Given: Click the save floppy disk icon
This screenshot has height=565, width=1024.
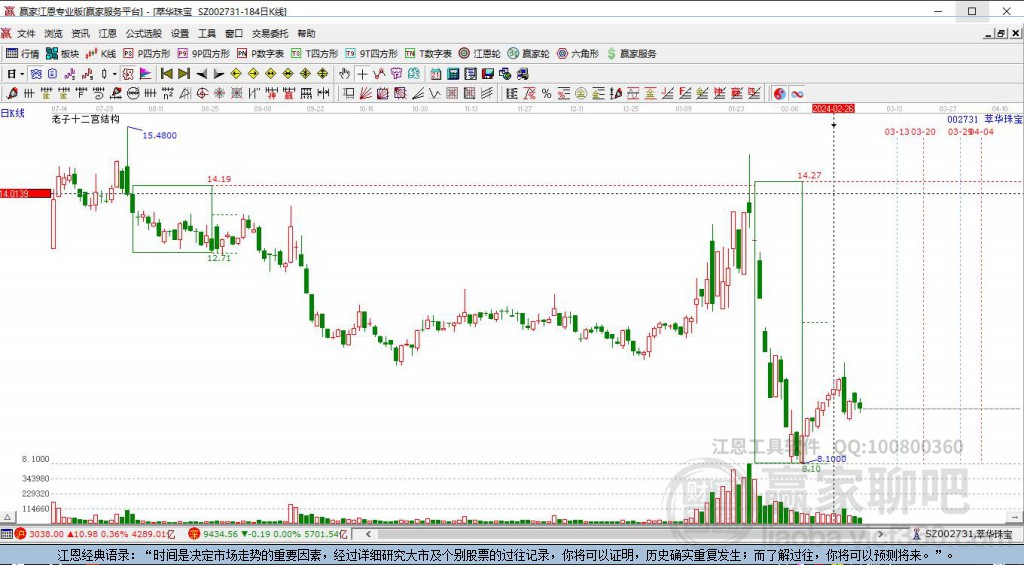Looking at the screenshot, I should 488,74.
